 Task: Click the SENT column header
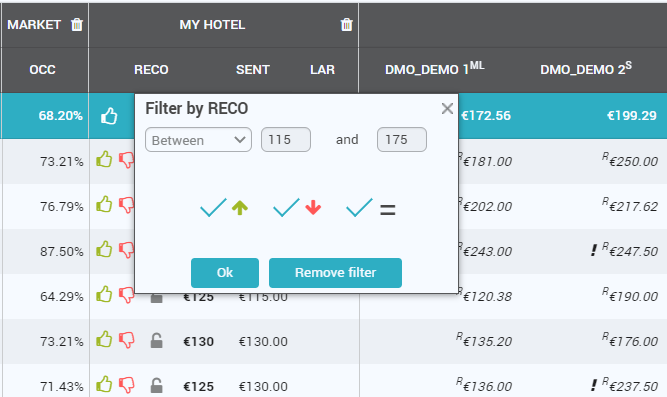click(x=253, y=70)
